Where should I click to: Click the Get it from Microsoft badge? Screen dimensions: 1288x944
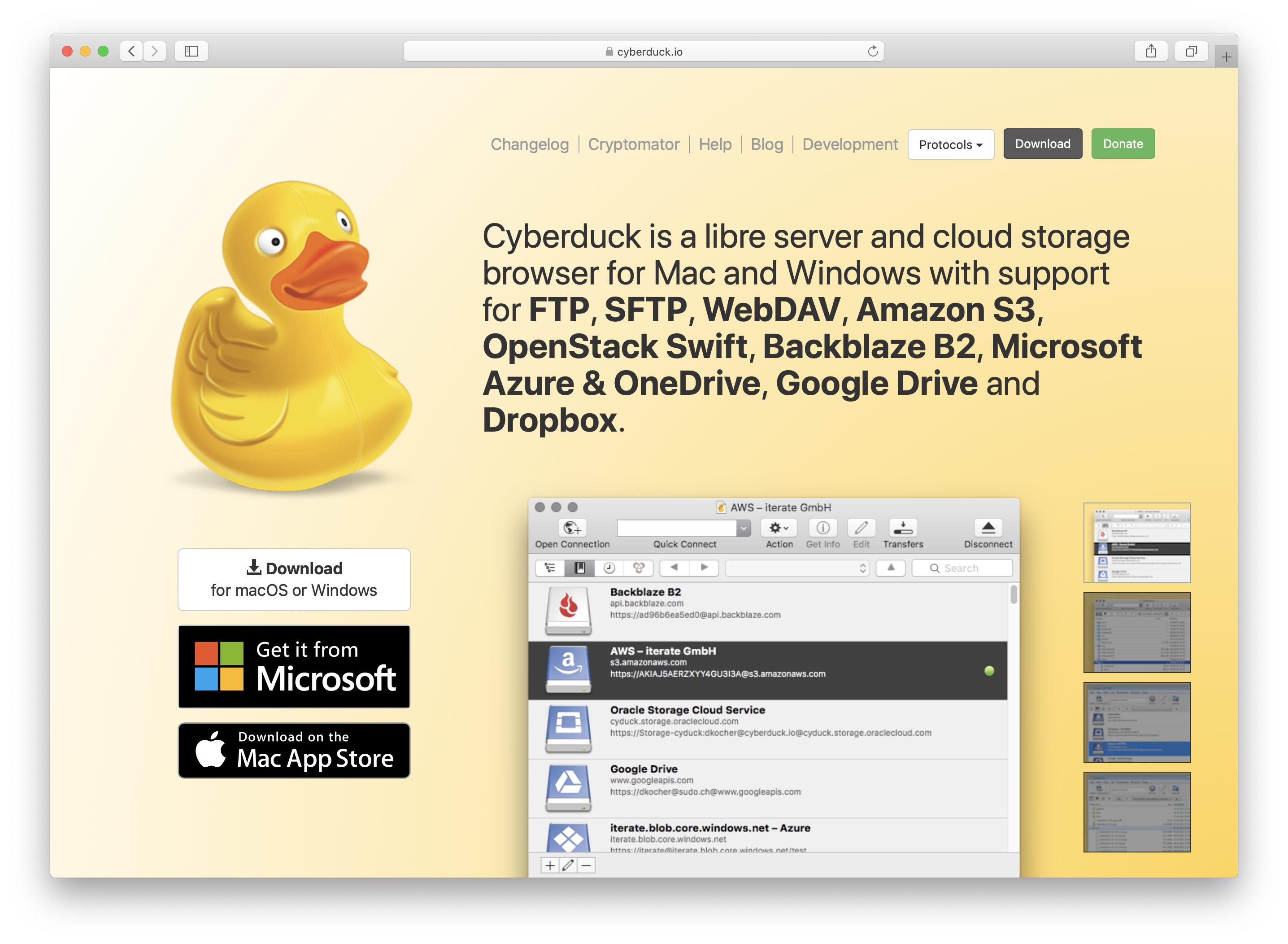(294, 666)
